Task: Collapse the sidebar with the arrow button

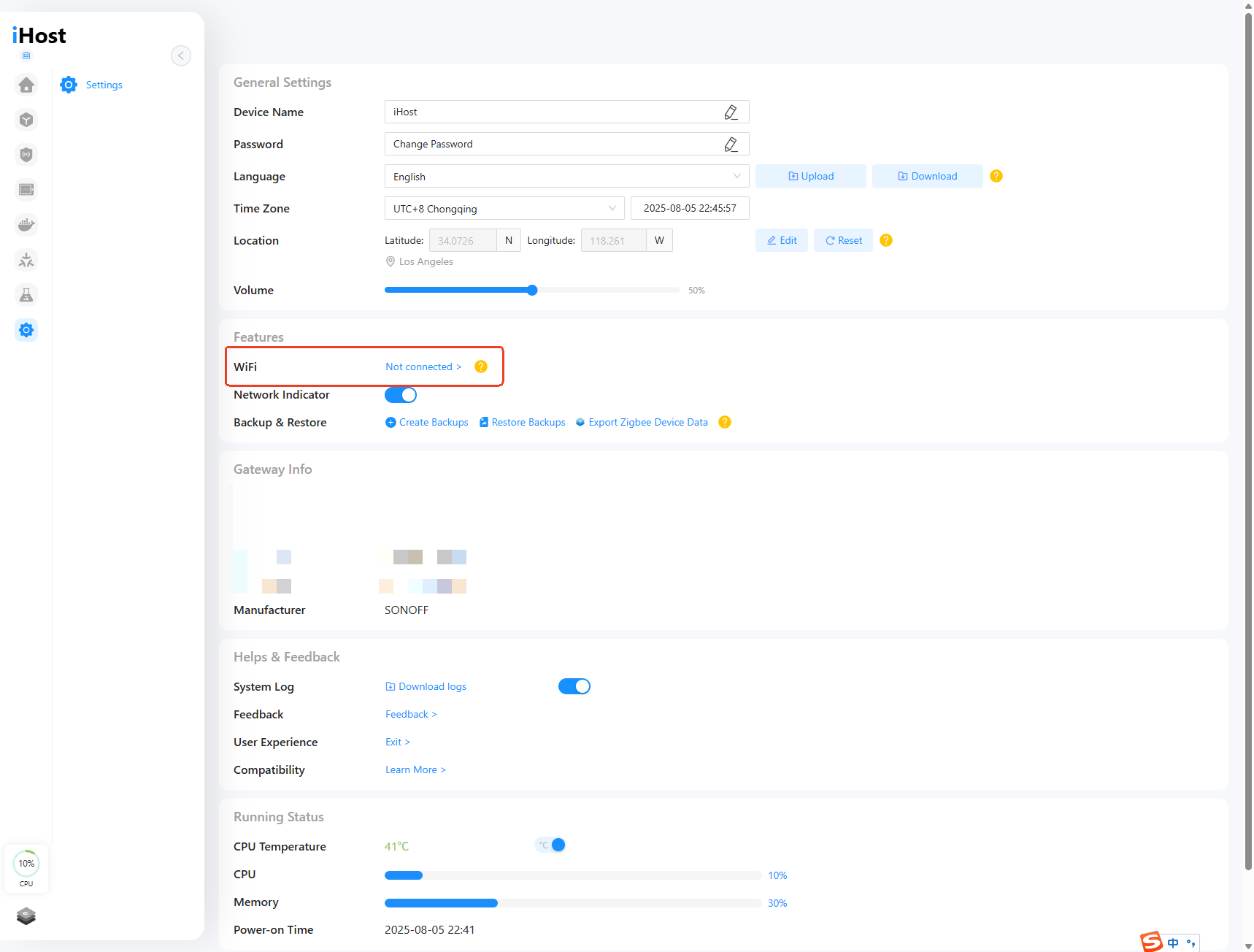Action: click(x=181, y=55)
